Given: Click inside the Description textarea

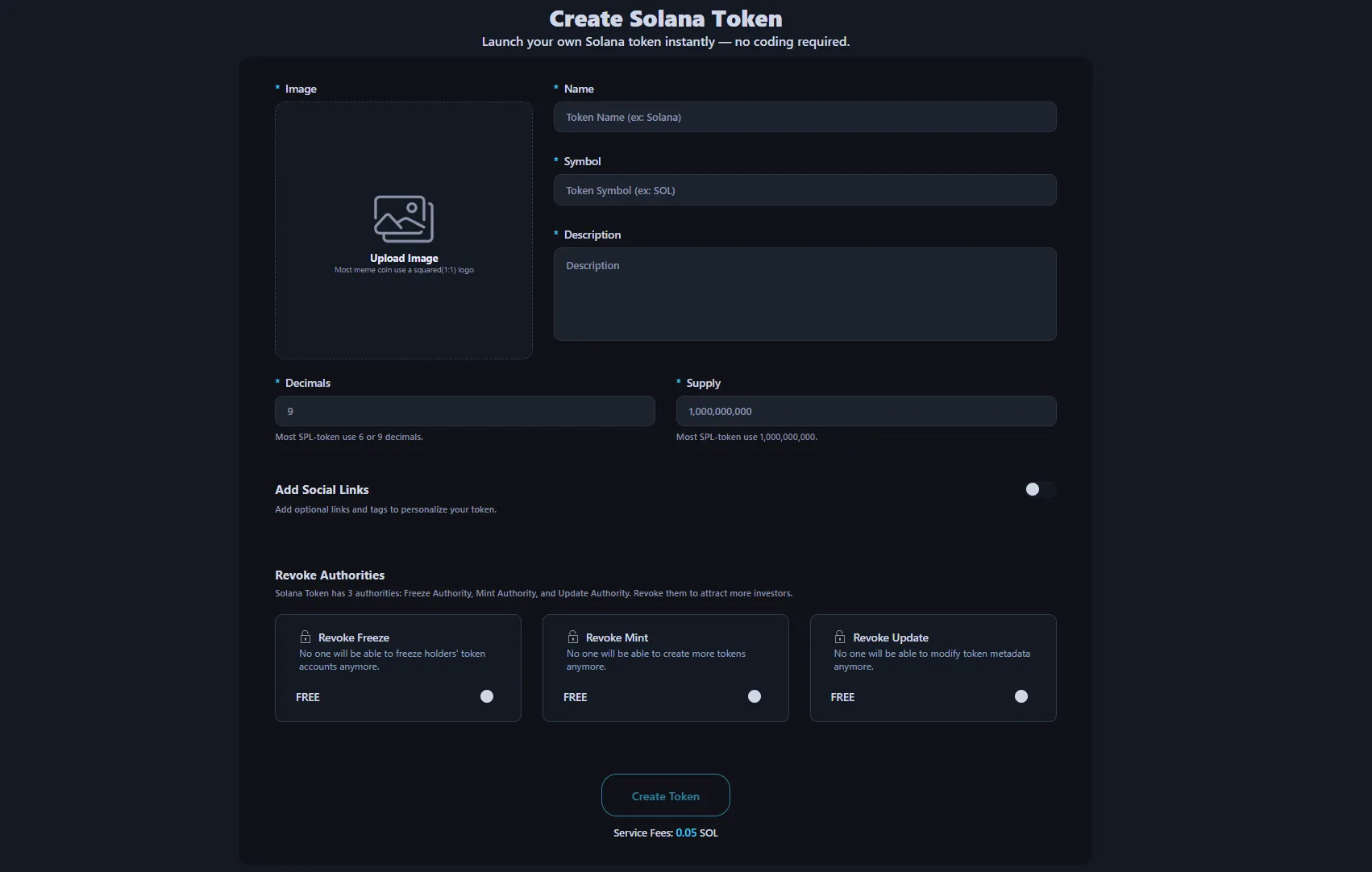Looking at the screenshot, I should coord(804,294).
